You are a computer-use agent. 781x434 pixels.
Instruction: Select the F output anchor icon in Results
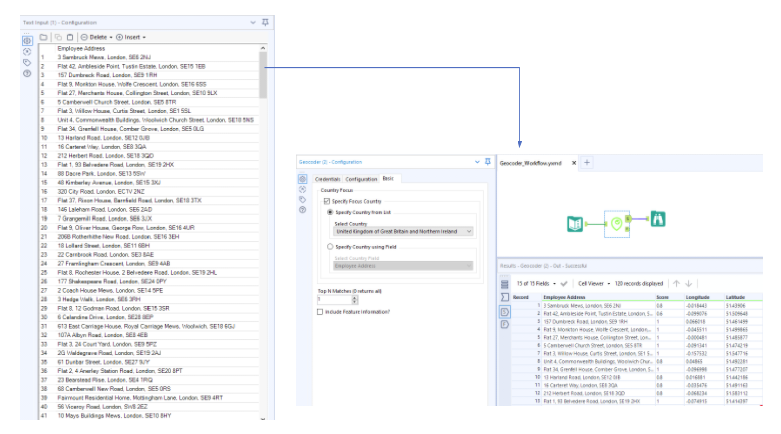pos(505,324)
